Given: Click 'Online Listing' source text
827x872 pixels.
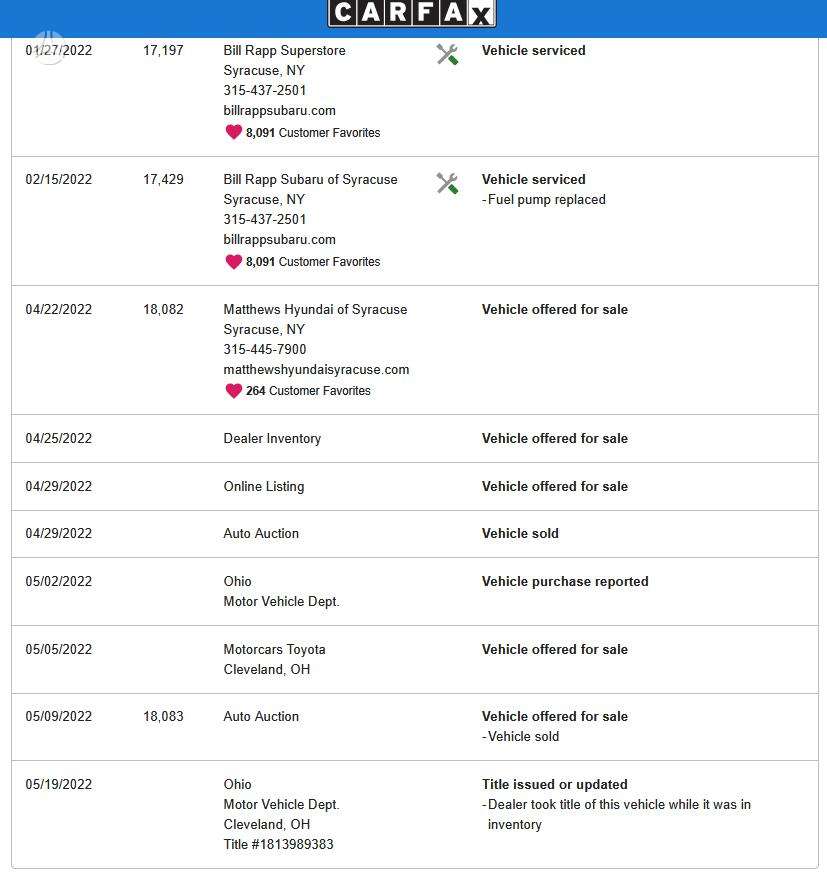Looking at the screenshot, I should pos(264,486).
